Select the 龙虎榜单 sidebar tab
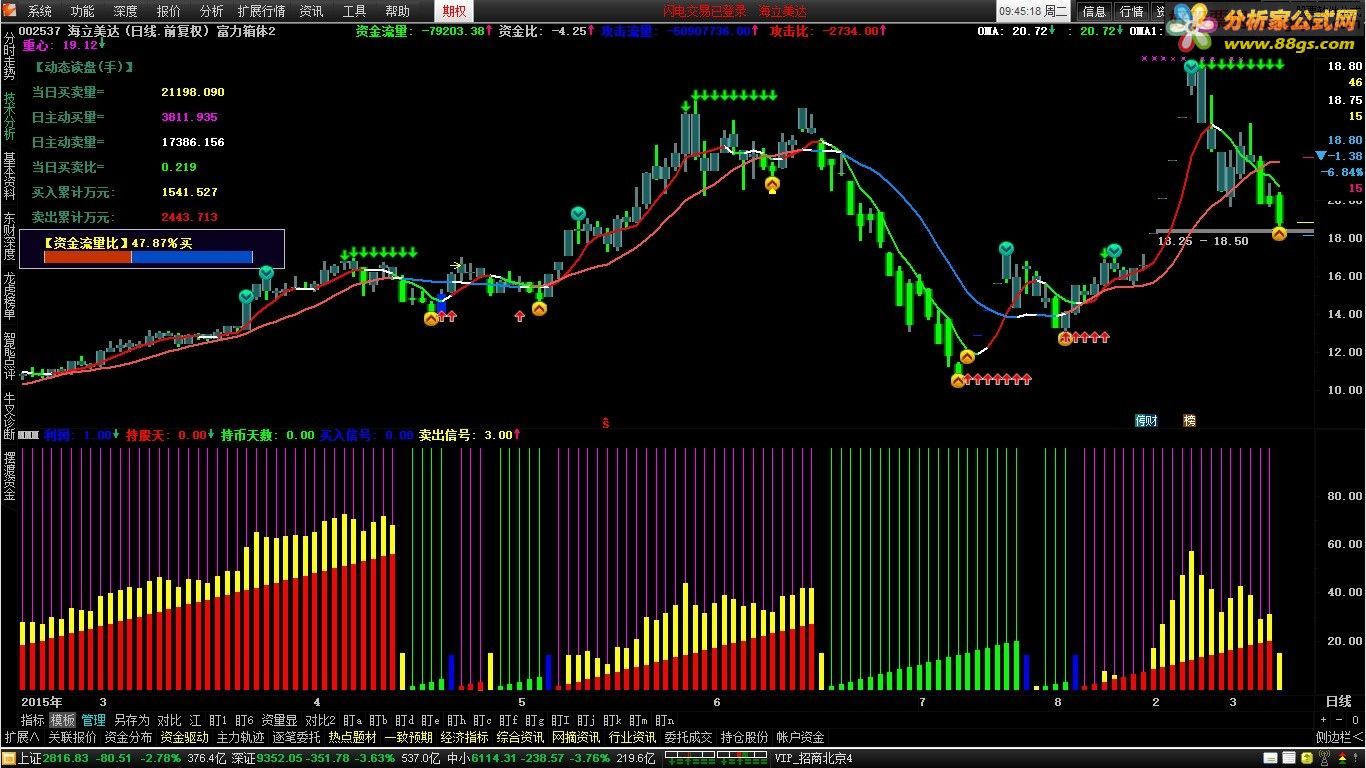The width and height of the screenshot is (1366, 768). 9,297
